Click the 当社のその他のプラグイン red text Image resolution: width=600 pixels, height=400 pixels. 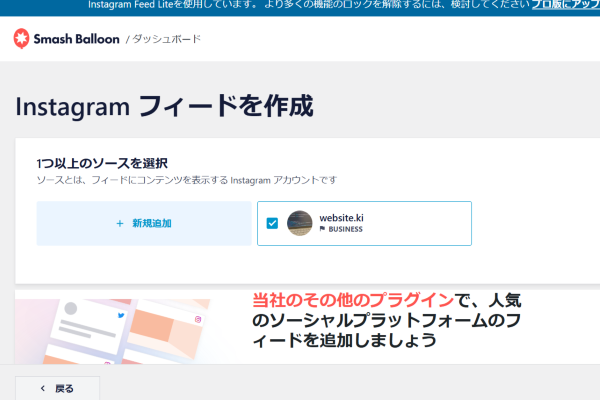(x=353, y=300)
